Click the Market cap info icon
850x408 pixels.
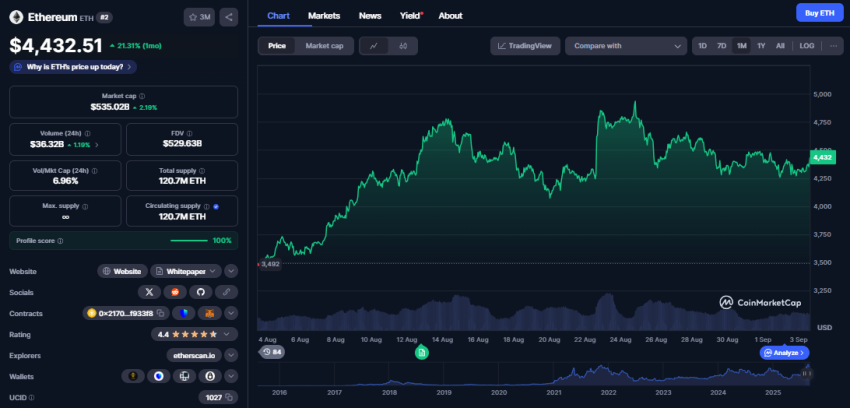pyautogui.click(x=142, y=96)
